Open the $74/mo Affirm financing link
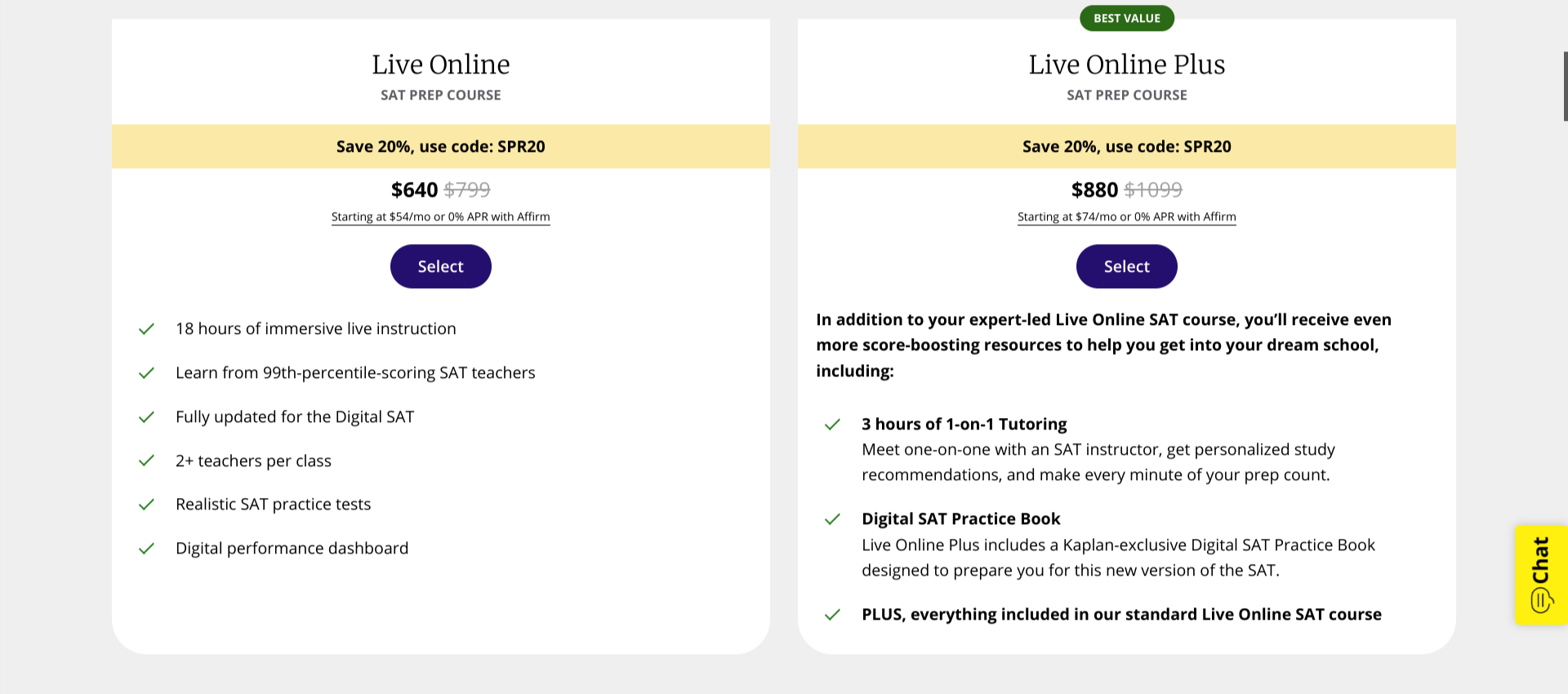The image size is (1568, 694). [1126, 216]
